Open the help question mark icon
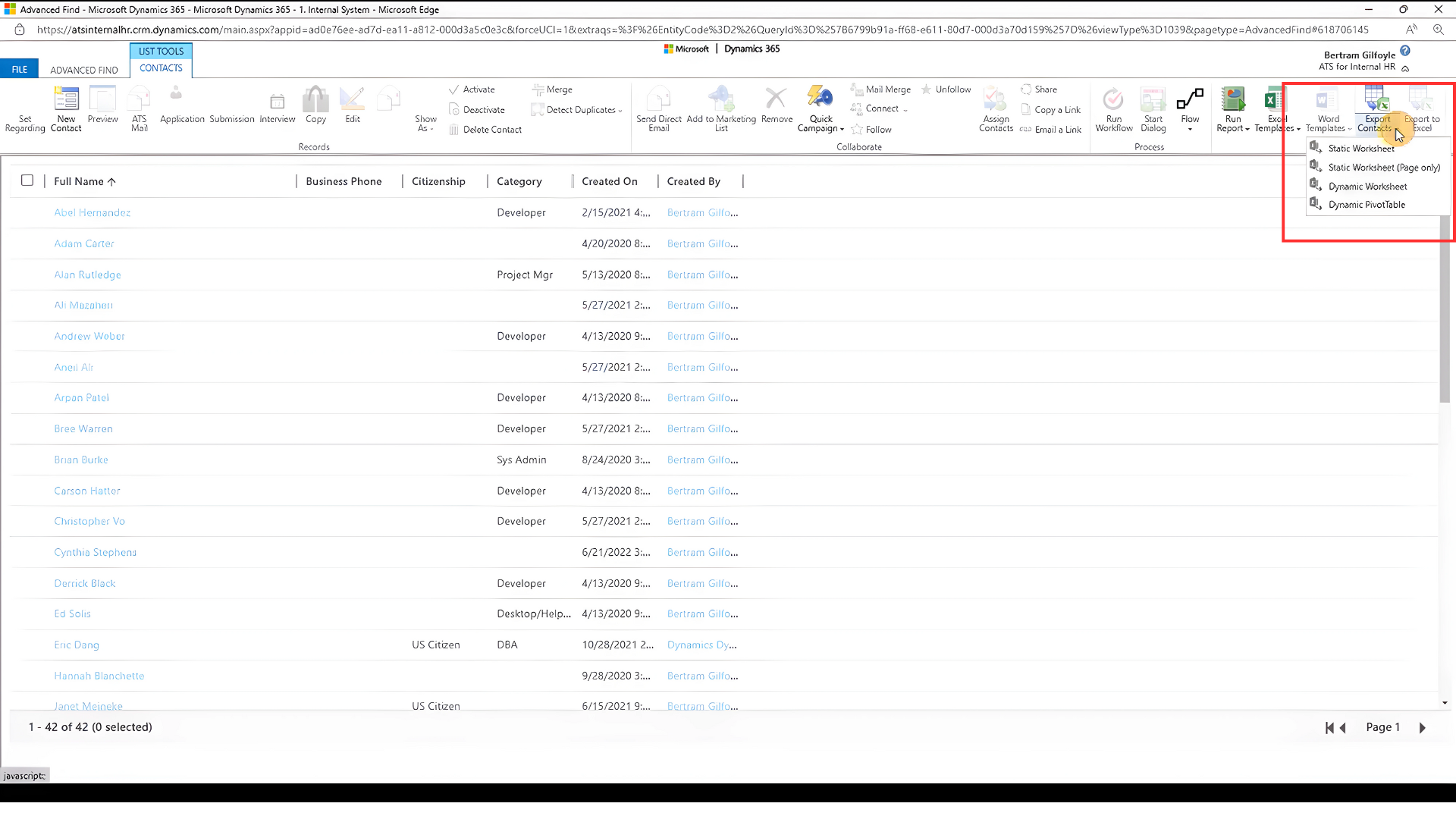Image resolution: width=1456 pixels, height=819 pixels. coord(1405,51)
